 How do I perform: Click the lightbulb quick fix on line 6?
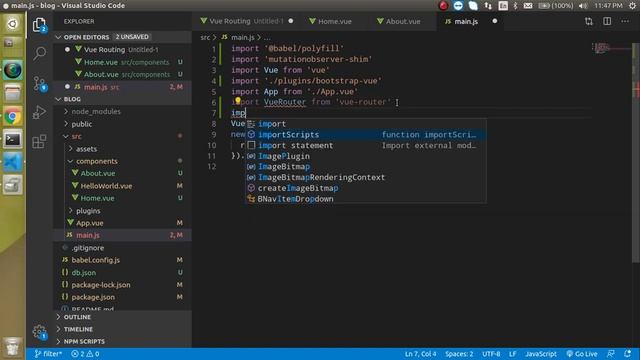click(x=238, y=101)
